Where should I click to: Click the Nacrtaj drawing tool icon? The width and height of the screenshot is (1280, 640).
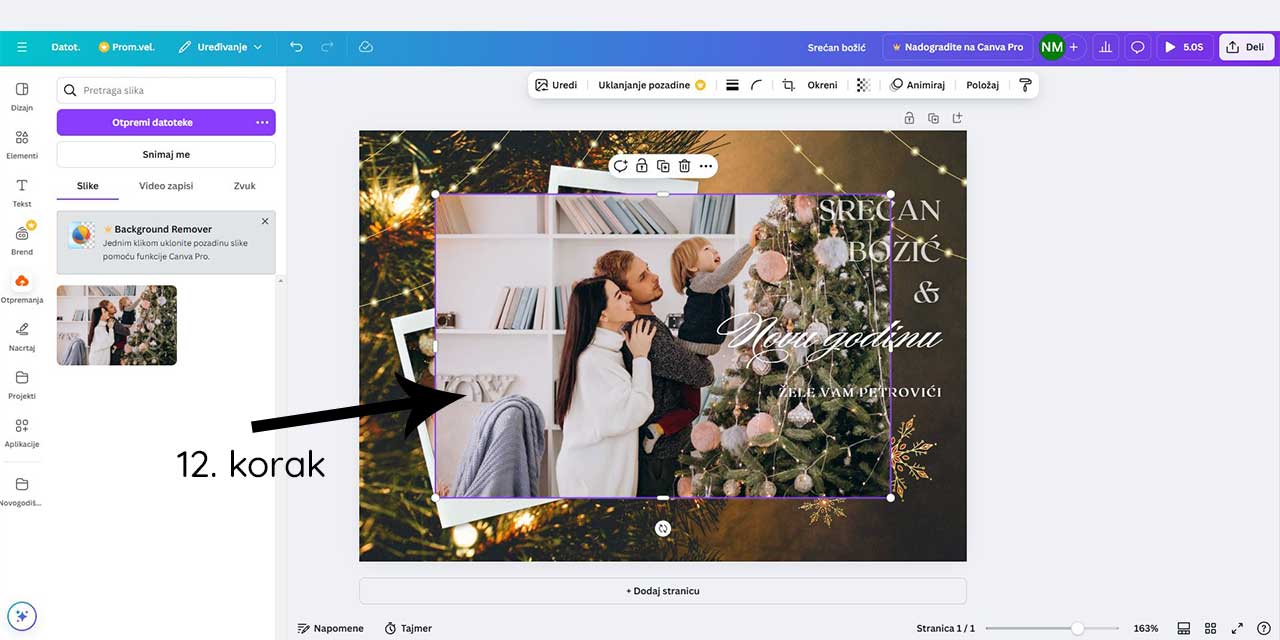tap(21, 336)
